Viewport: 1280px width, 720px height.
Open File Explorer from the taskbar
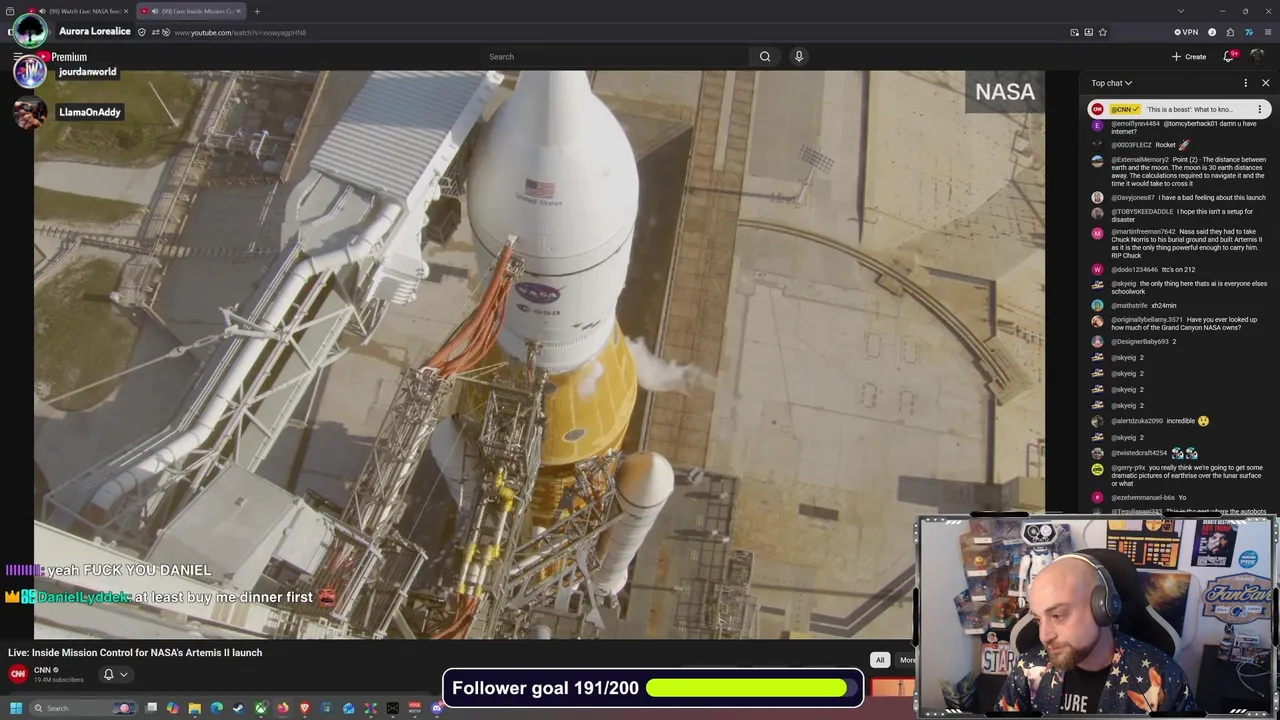click(195, 708)
